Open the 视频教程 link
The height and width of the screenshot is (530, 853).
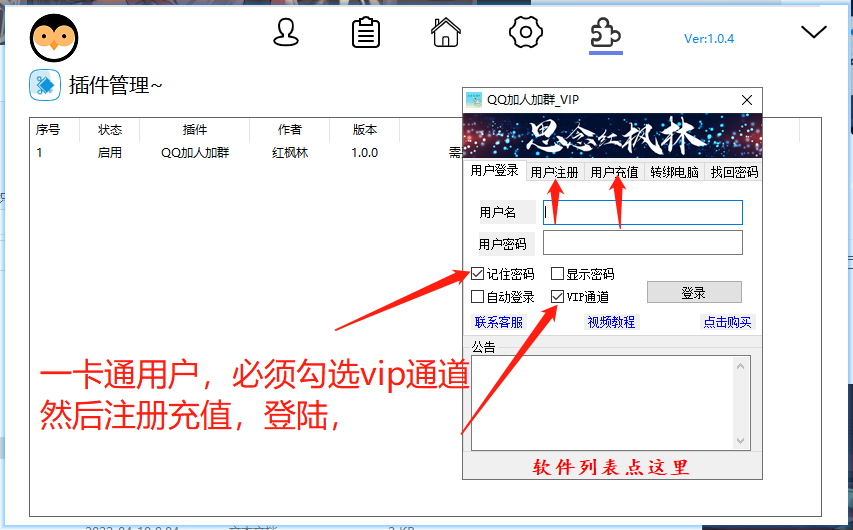click(x=611, y=322)
